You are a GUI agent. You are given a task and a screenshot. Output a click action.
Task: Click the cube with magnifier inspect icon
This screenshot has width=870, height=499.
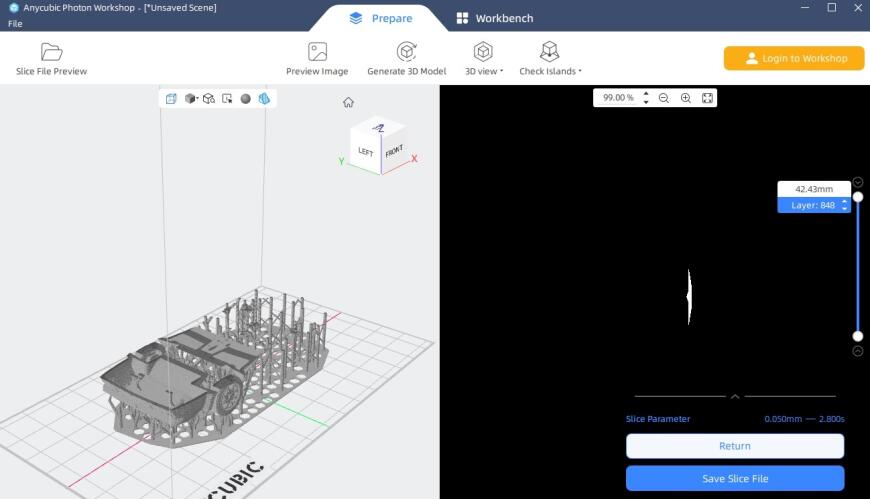pyautogui.click(x=209, y=99)
